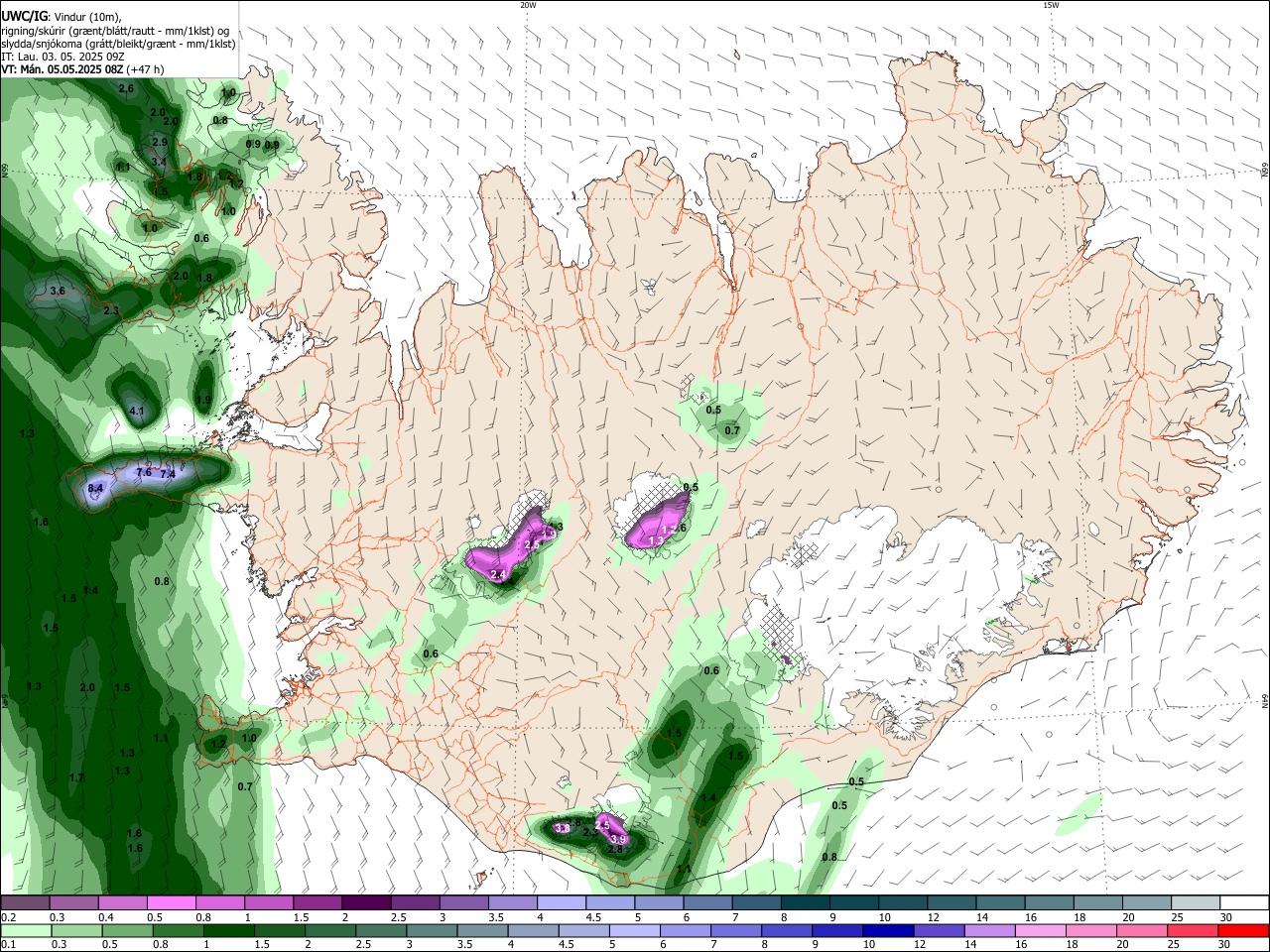This screenshot has height=952, width=1270.
Task: Click the 1.7 value in the southwest sea
Action: (x=76, y=778)
